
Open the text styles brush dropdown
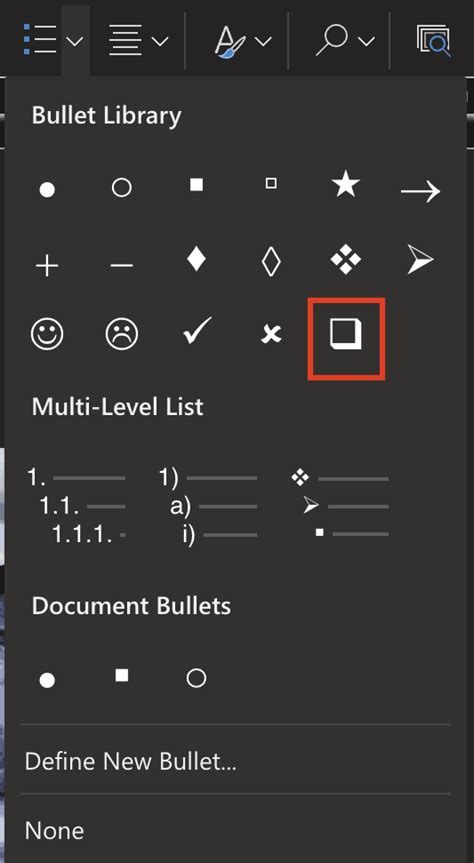[263, 41]
